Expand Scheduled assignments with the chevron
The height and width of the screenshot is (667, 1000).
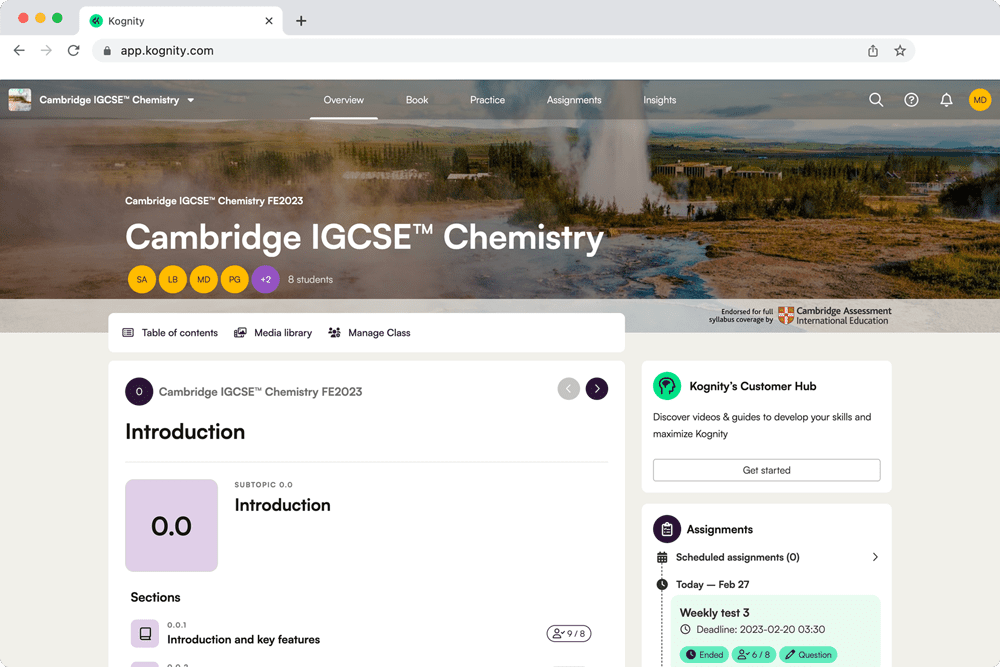875,557
